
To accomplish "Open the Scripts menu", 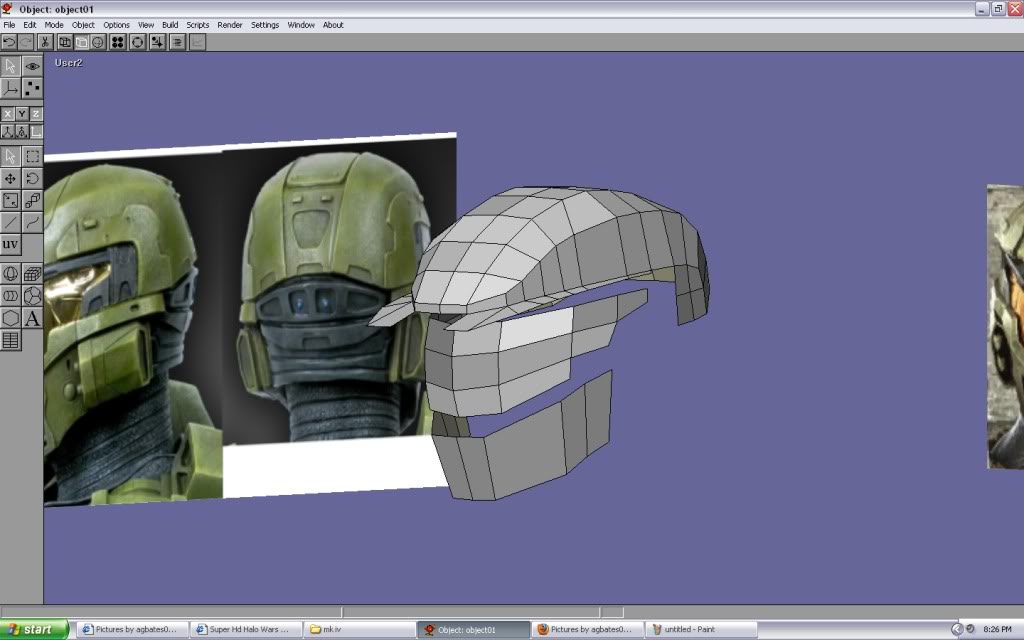I will pyautogui.click(x=197, y=25).
